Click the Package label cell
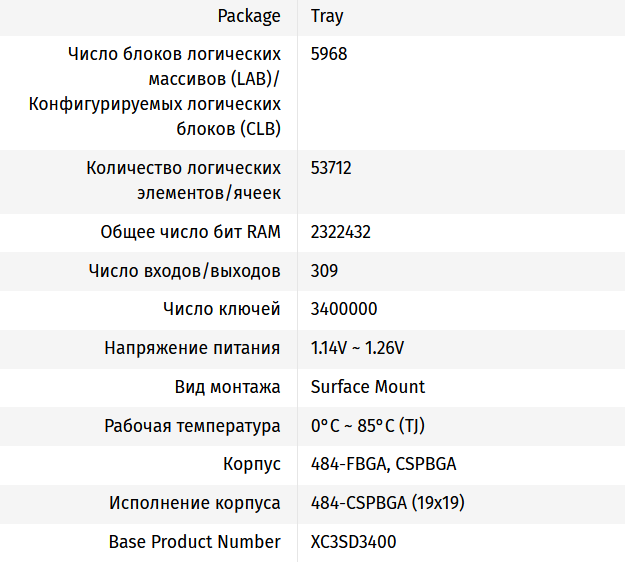Screen dimensions: 625x563 (249, 16)
